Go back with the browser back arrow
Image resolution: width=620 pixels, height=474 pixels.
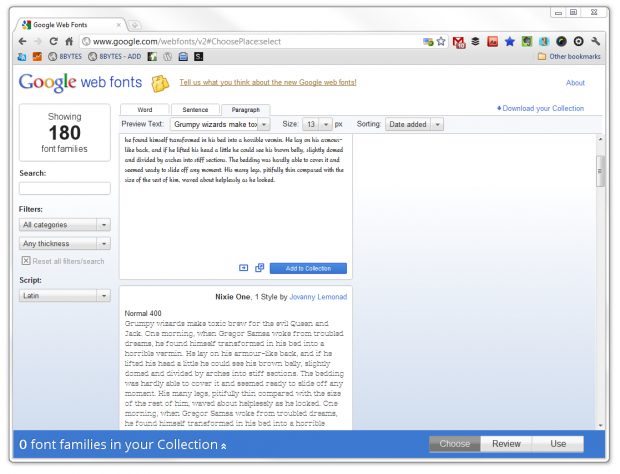[23, 42]
